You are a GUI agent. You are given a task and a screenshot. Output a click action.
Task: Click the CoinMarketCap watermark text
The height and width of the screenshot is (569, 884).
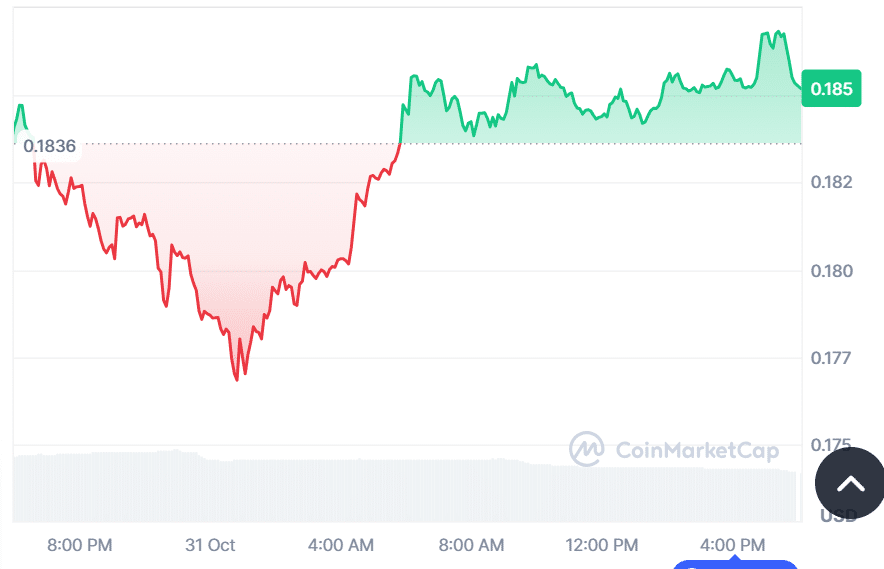pos(696,450)
